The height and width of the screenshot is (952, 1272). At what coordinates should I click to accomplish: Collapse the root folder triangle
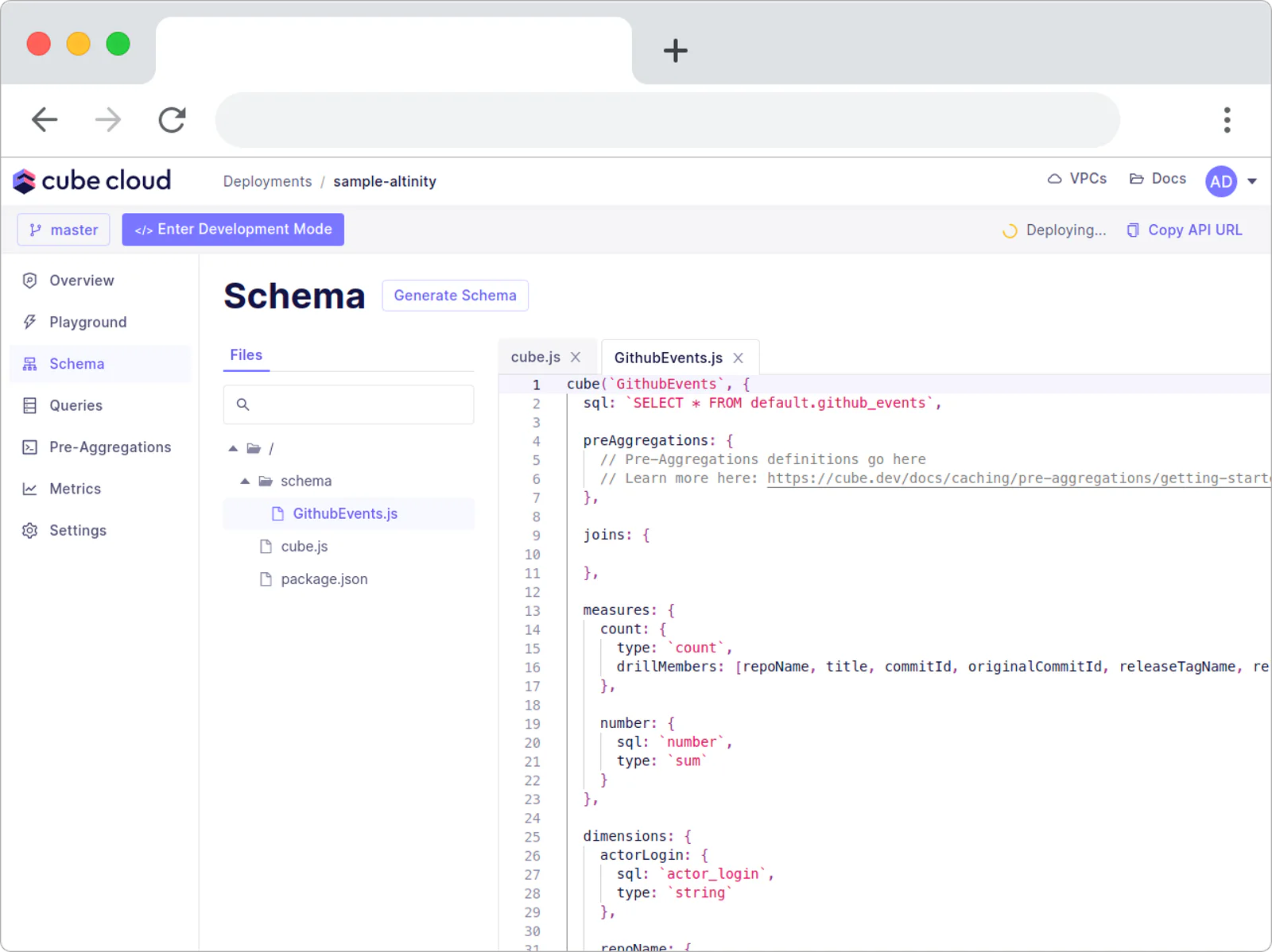[x=233, y=448]
